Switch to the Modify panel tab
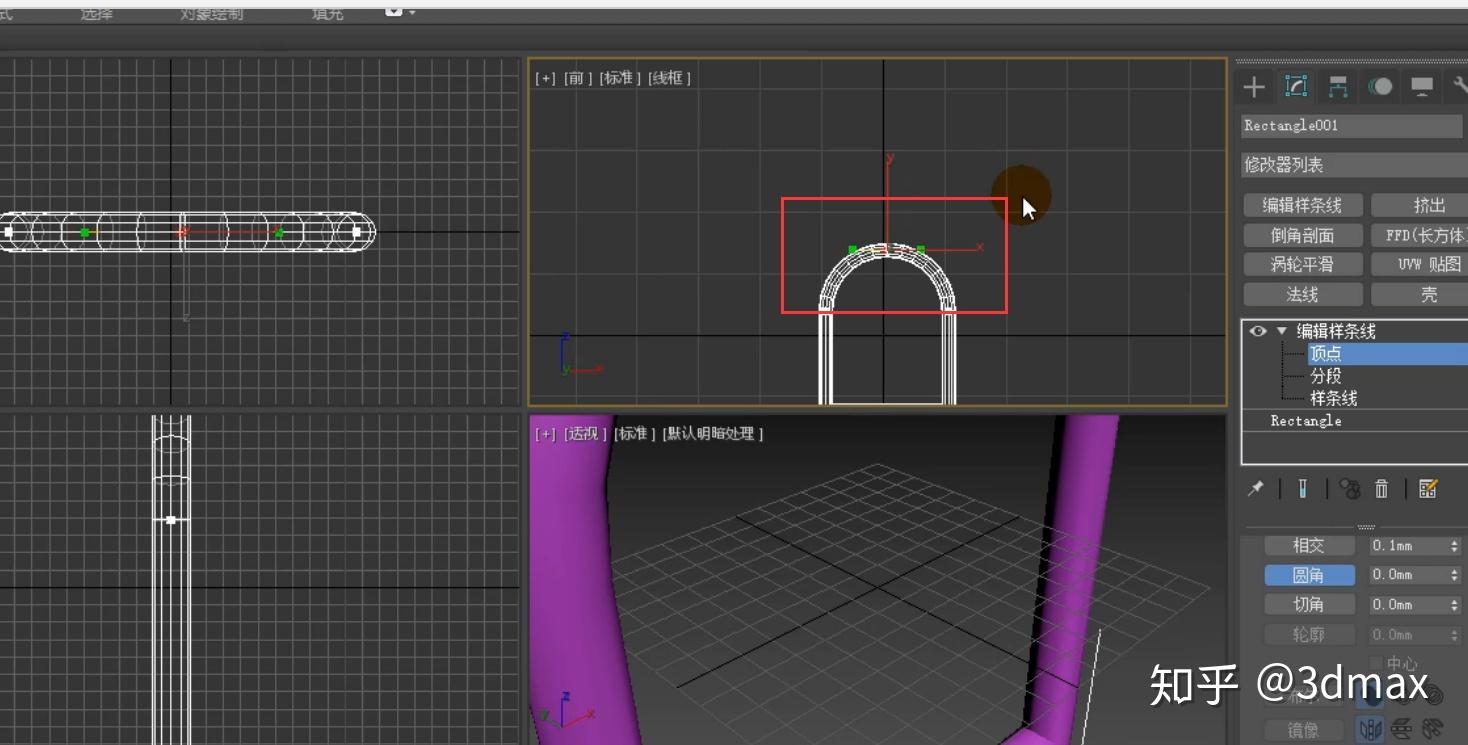Viewport: 1468px width, 745px height. click(1296, 87)
